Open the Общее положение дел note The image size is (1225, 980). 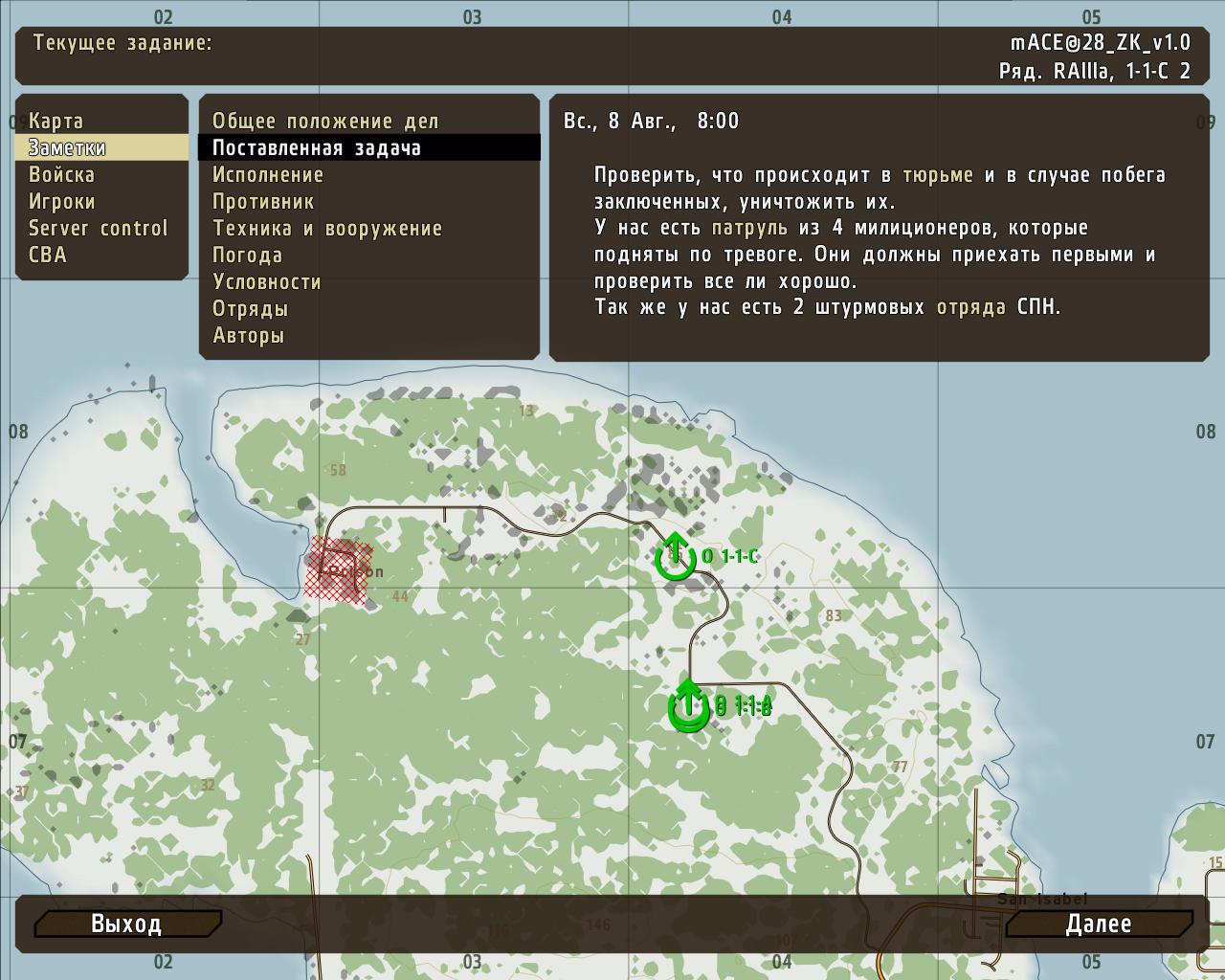[x=325, y=121]
